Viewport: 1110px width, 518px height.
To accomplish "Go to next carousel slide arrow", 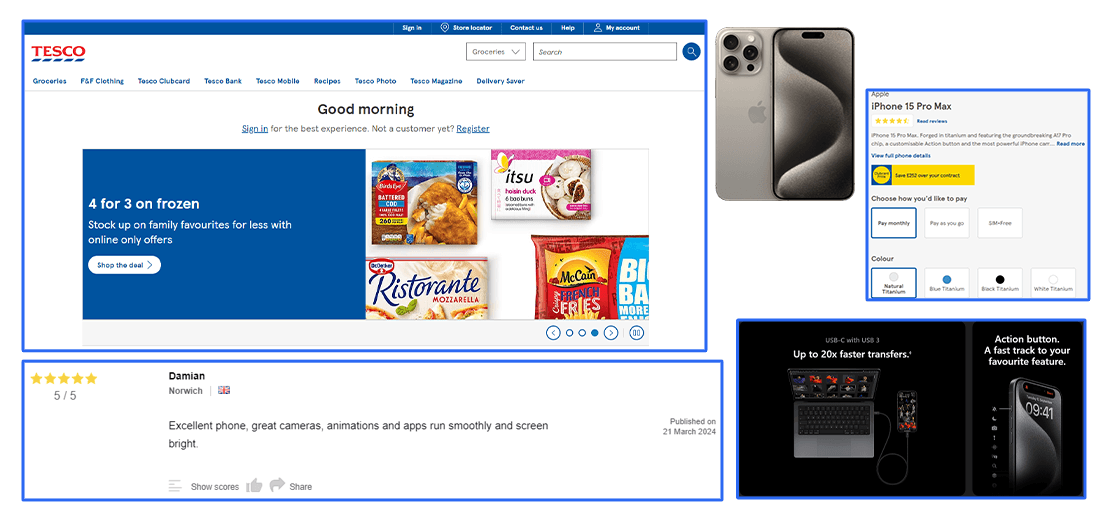I will [611, 333].
